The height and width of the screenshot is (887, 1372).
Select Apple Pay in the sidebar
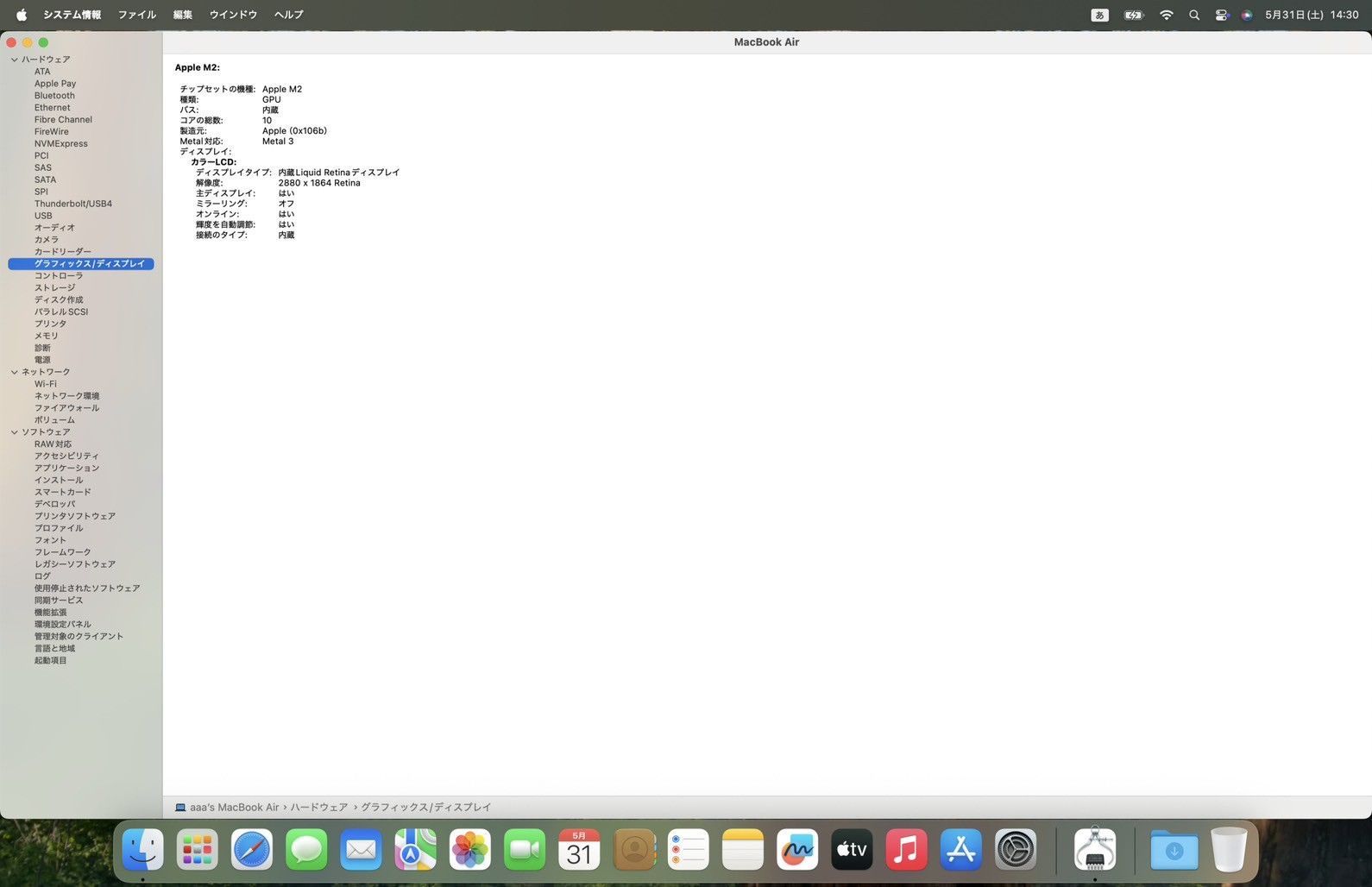coord(55,84)
